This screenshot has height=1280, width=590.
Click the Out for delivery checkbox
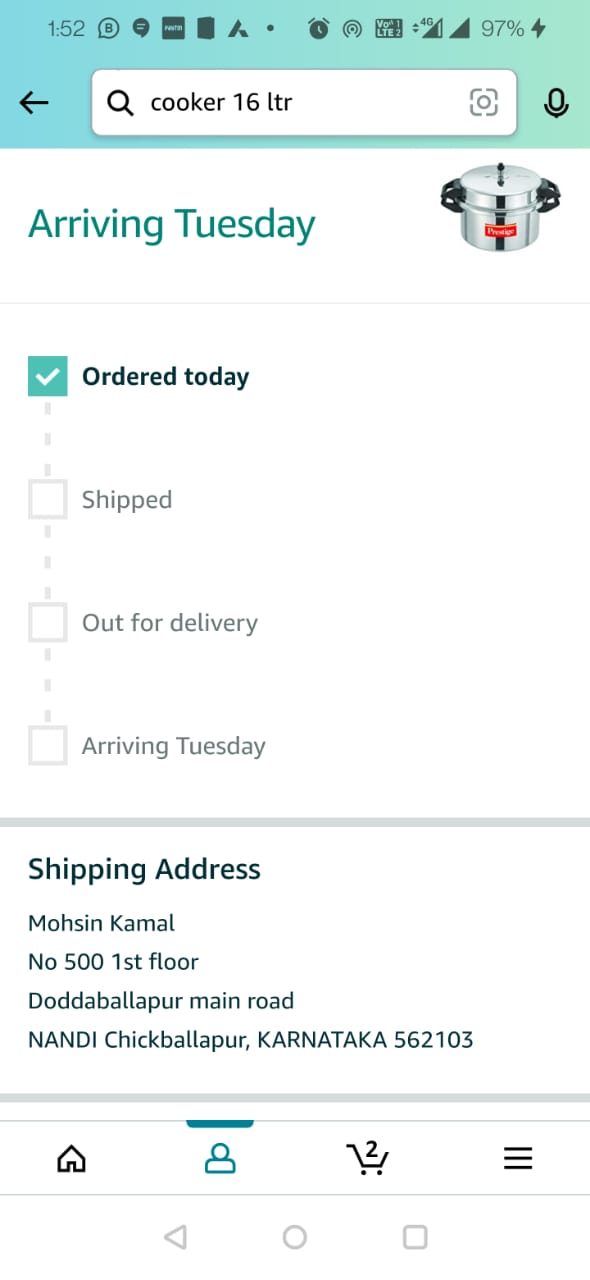[48, 622]
